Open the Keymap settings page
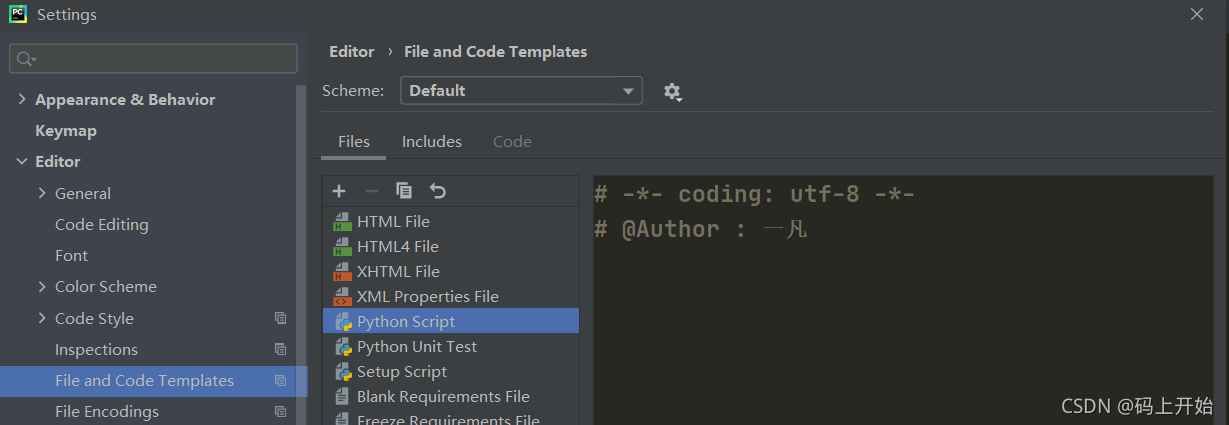The image size is (1229, 425). [66, 131]
